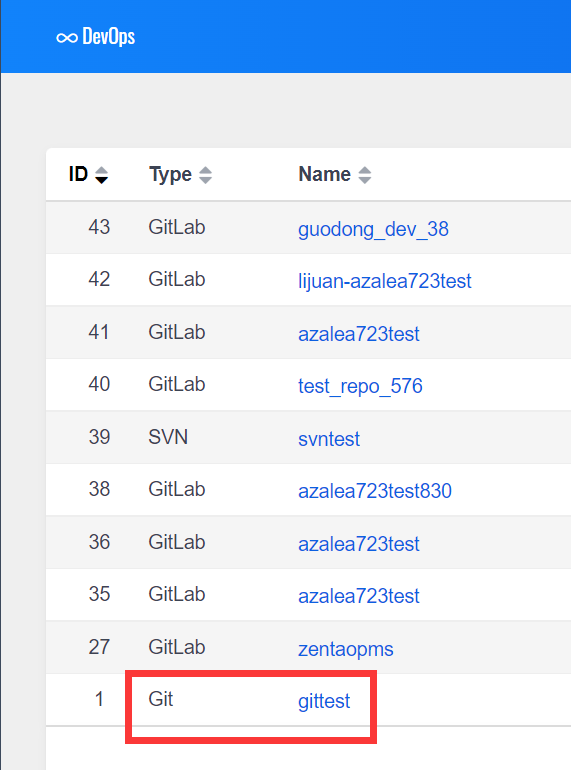Screen dimensions: 571x770
Task: Open test_repo_576 repository link
Action: (360, 386)
